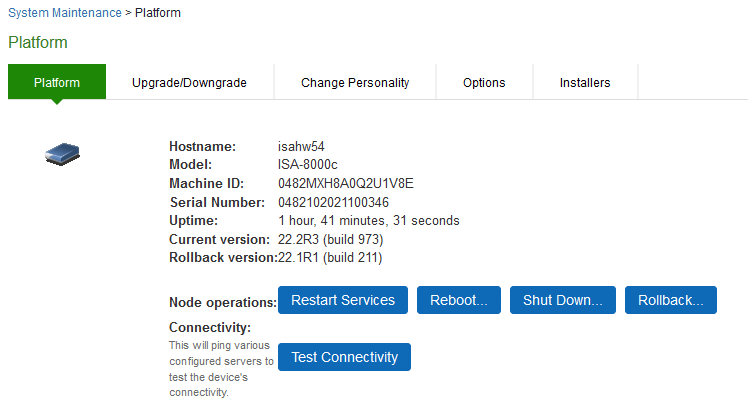Click the blue appliance device icon
Image resolution: width=748 pixels, height=407 pixels.
[62, 153]
